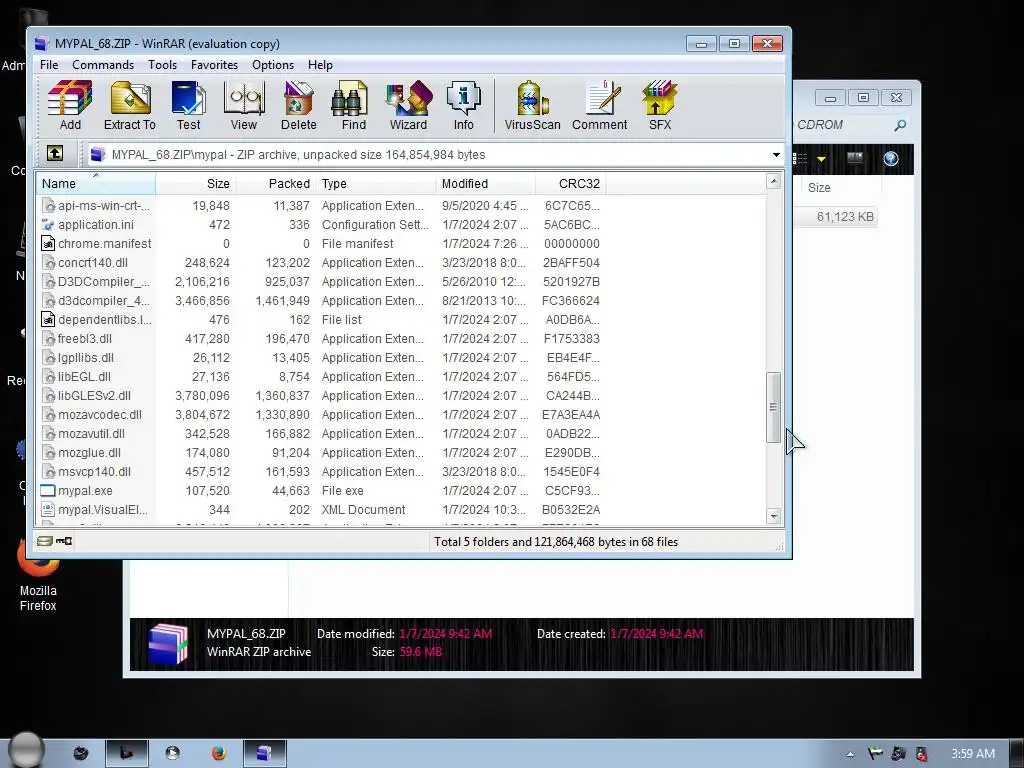Click Firefox icon in the taskbar

point(219,753)
